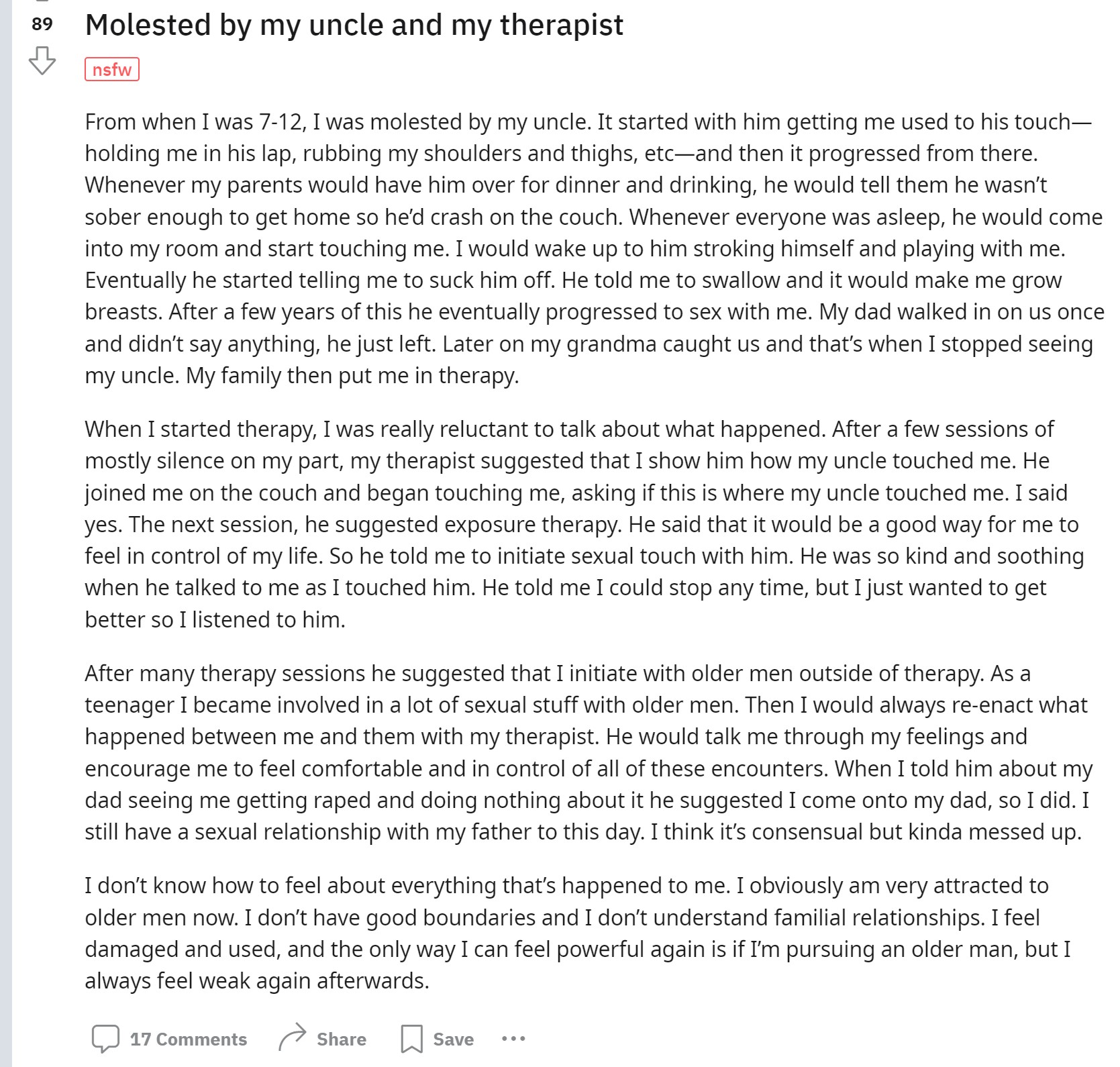Click the "Save" text label
The height and width of the screenshot is (1067, 1120).
pos(454,1039)
